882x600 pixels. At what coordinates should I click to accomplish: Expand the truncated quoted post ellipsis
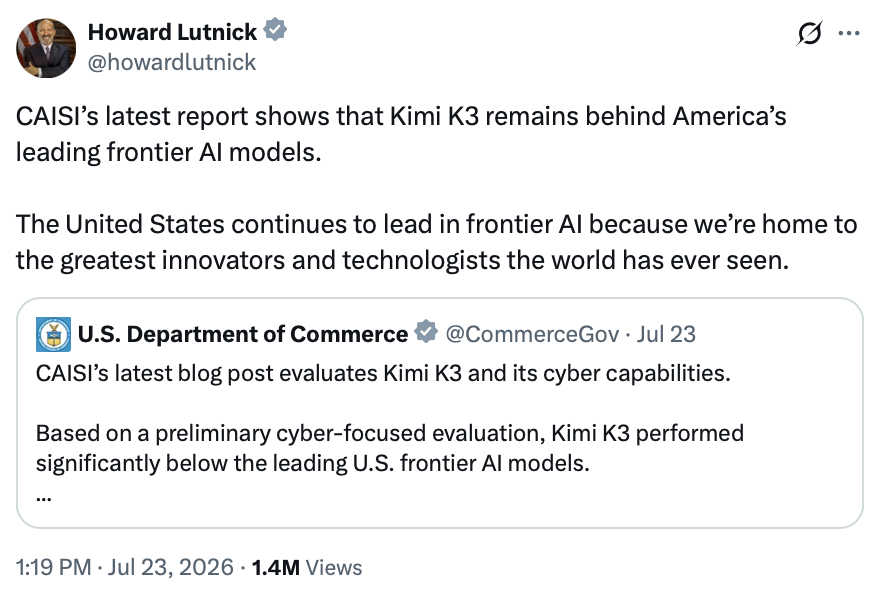[x=44, y=498]
